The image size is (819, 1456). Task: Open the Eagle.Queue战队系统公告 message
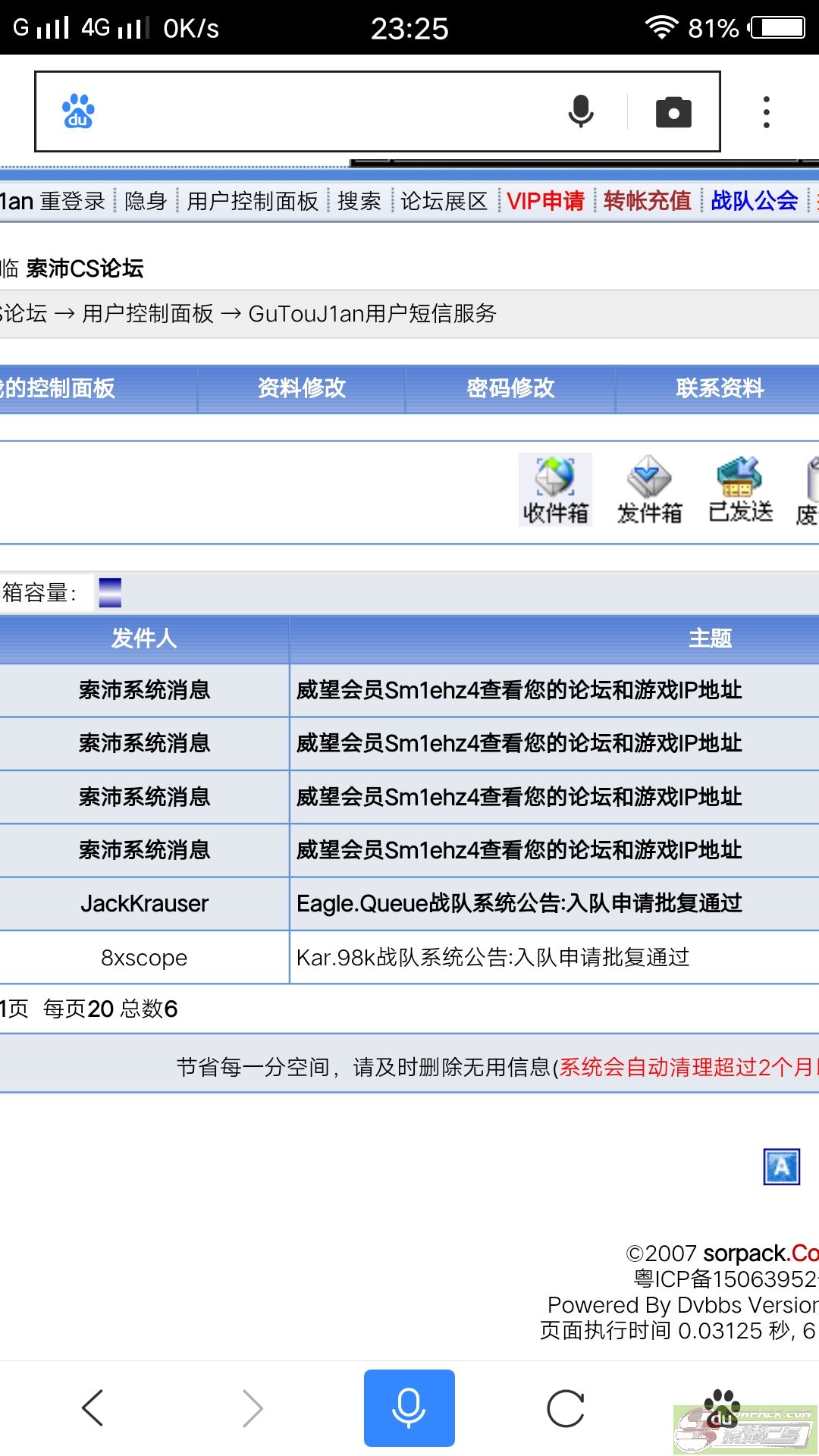pos(519,903)
